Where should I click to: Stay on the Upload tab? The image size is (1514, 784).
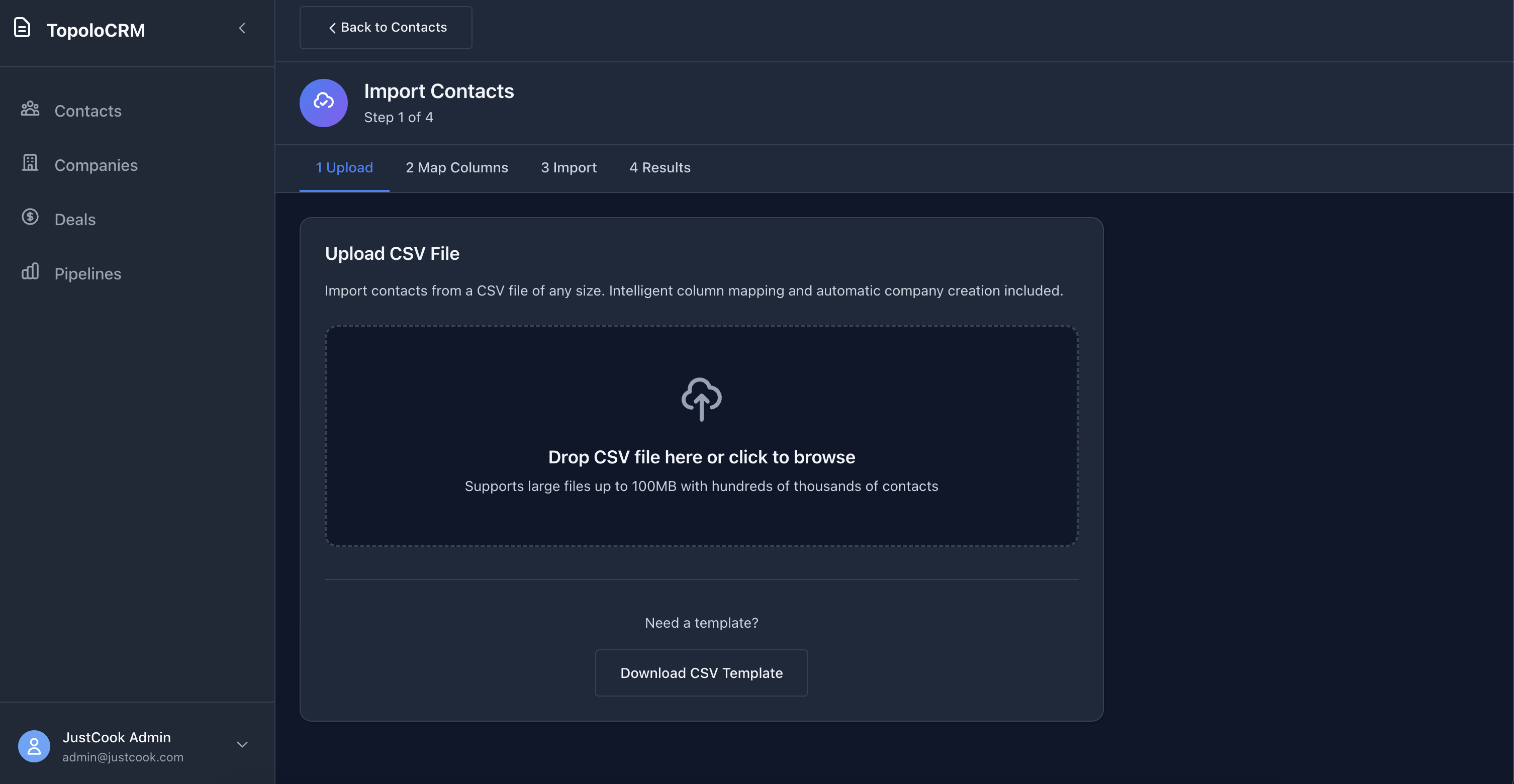(344, 167)
